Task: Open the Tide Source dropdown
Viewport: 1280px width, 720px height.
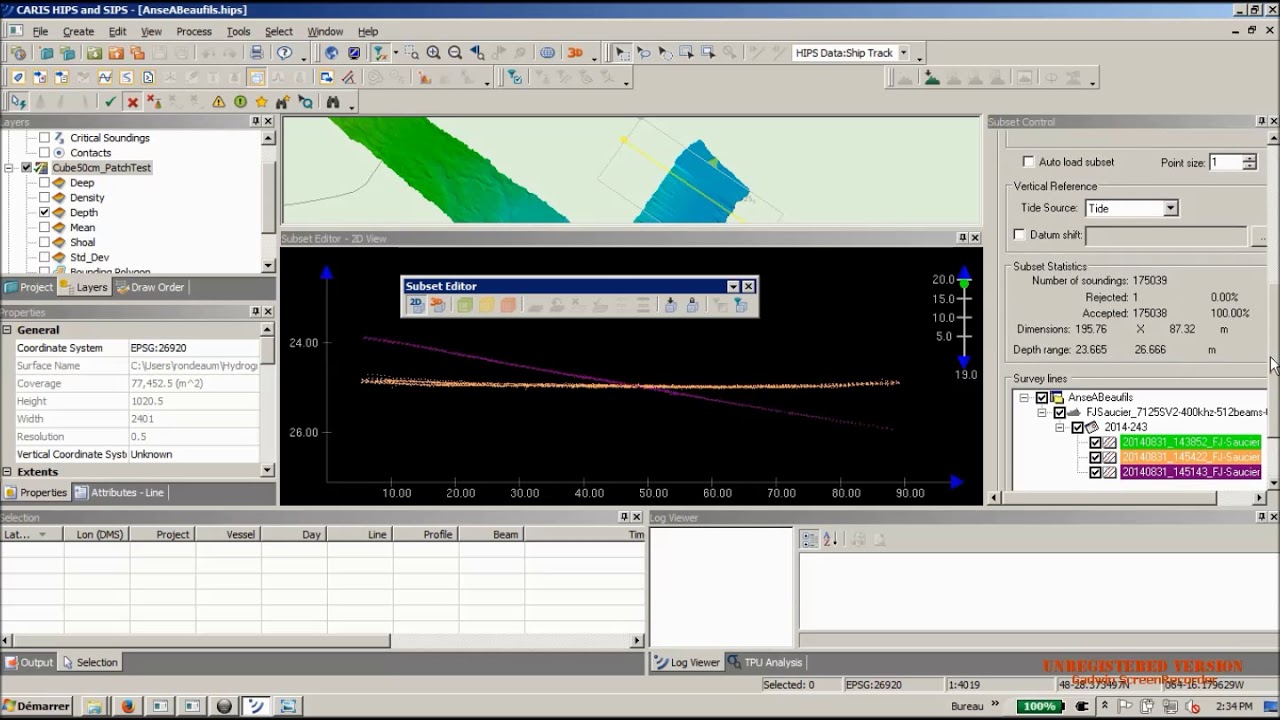Action: pos(1170,208)
